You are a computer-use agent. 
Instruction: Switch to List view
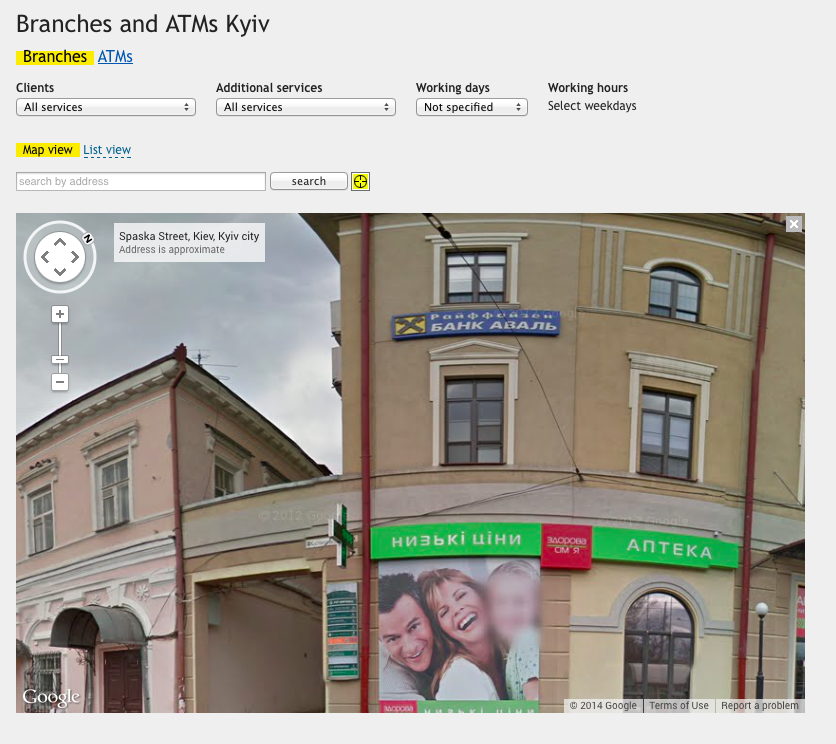pos(107,150)
